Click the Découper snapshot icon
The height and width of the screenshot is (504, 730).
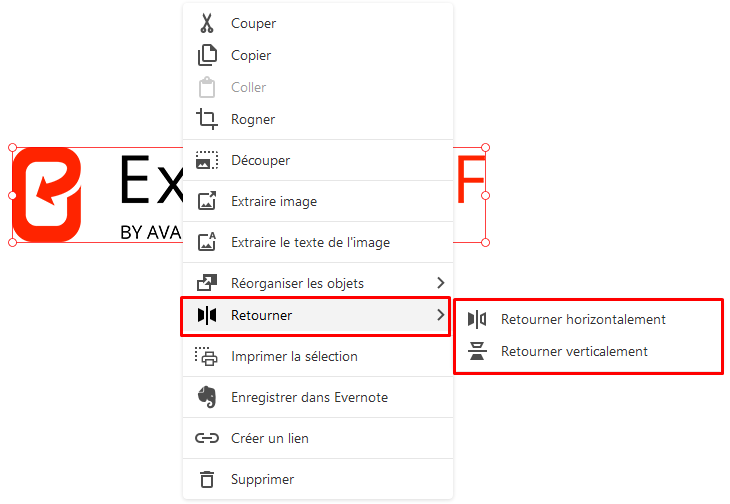coord(207,160)
